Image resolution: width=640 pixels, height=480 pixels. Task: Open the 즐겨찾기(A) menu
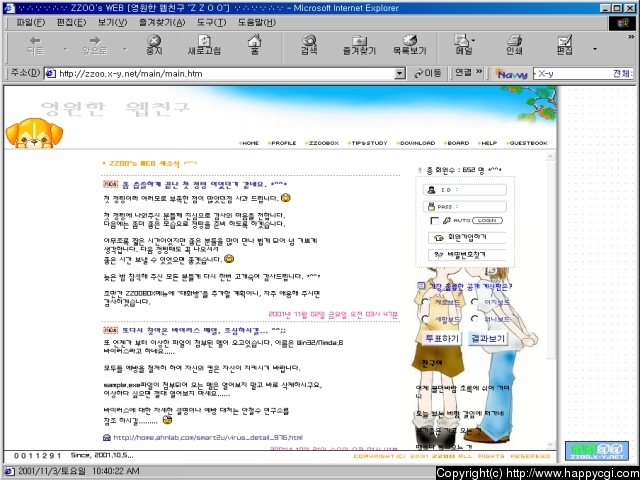click(x=162, y=22)
